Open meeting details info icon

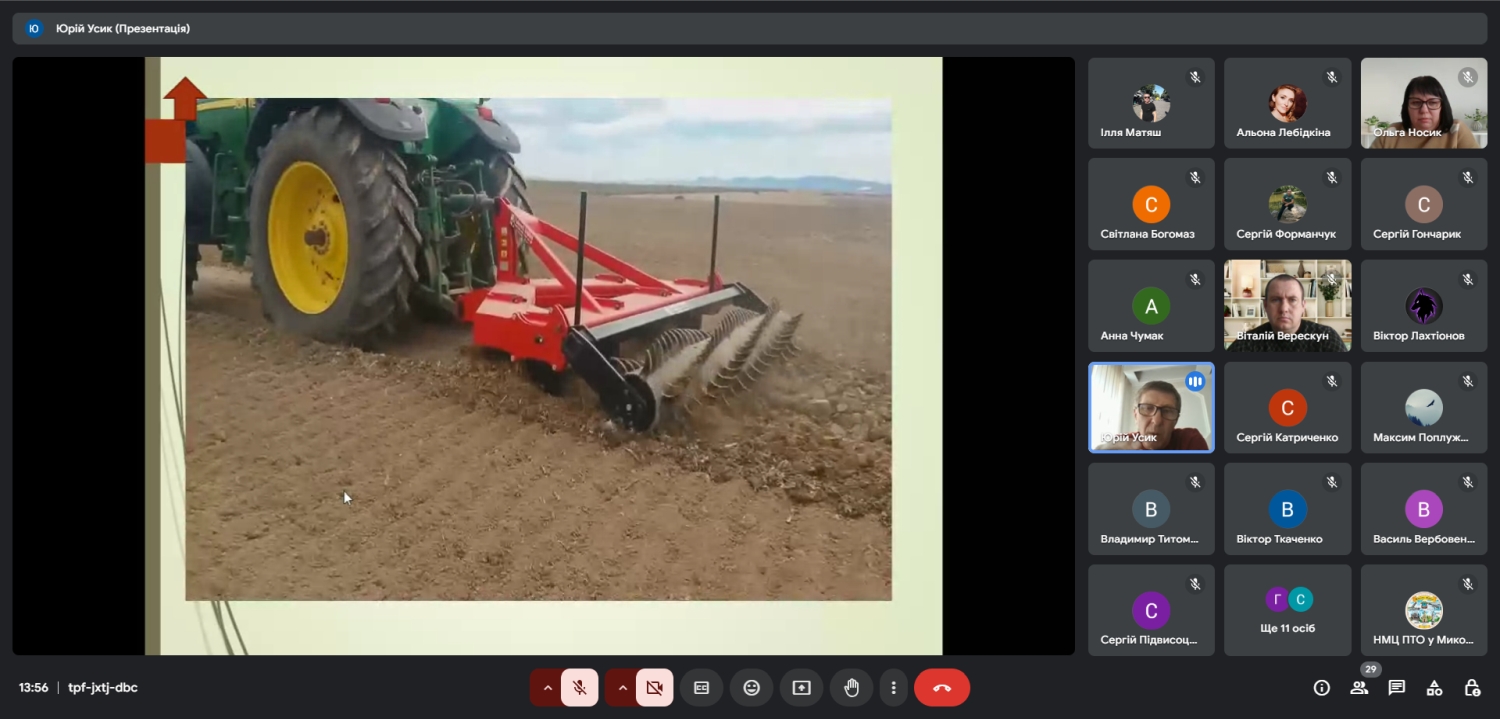1322,688
